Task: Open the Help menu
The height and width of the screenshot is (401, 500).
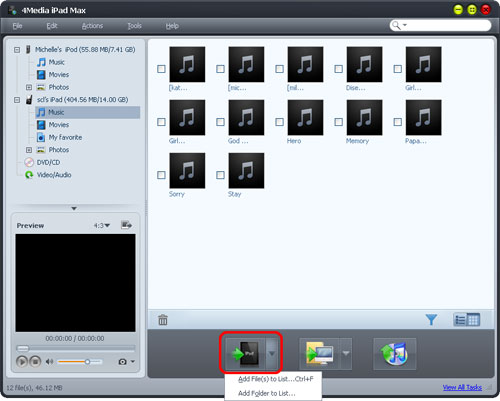Action: pyautogui.click(x=172, y=26)
